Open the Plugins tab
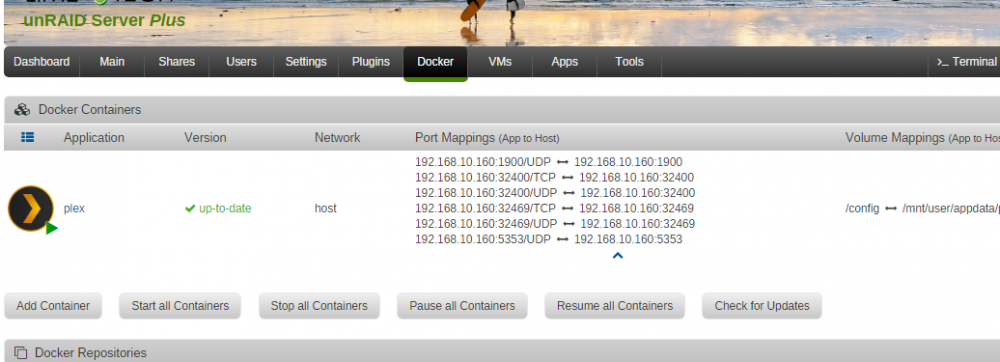The width and height of the screenshot is (1000, 362). click(x=371, y=62)
